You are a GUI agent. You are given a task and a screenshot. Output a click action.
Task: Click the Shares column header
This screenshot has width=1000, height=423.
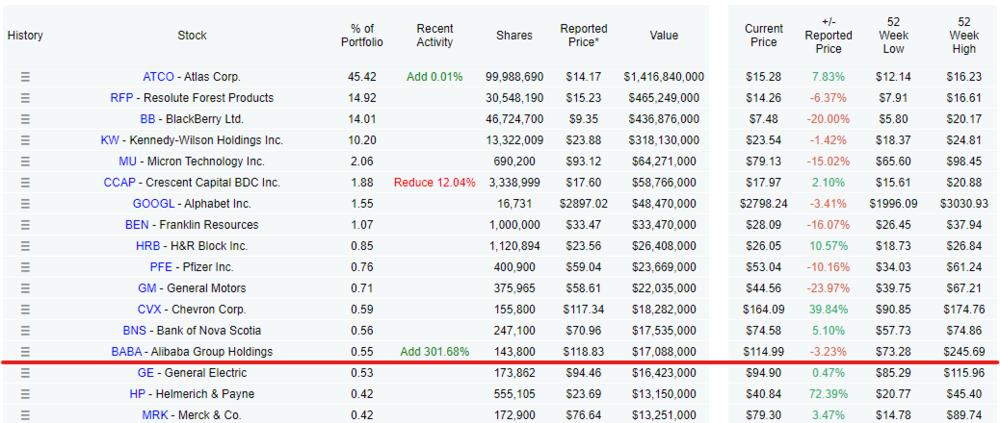[x=514, y=36]
